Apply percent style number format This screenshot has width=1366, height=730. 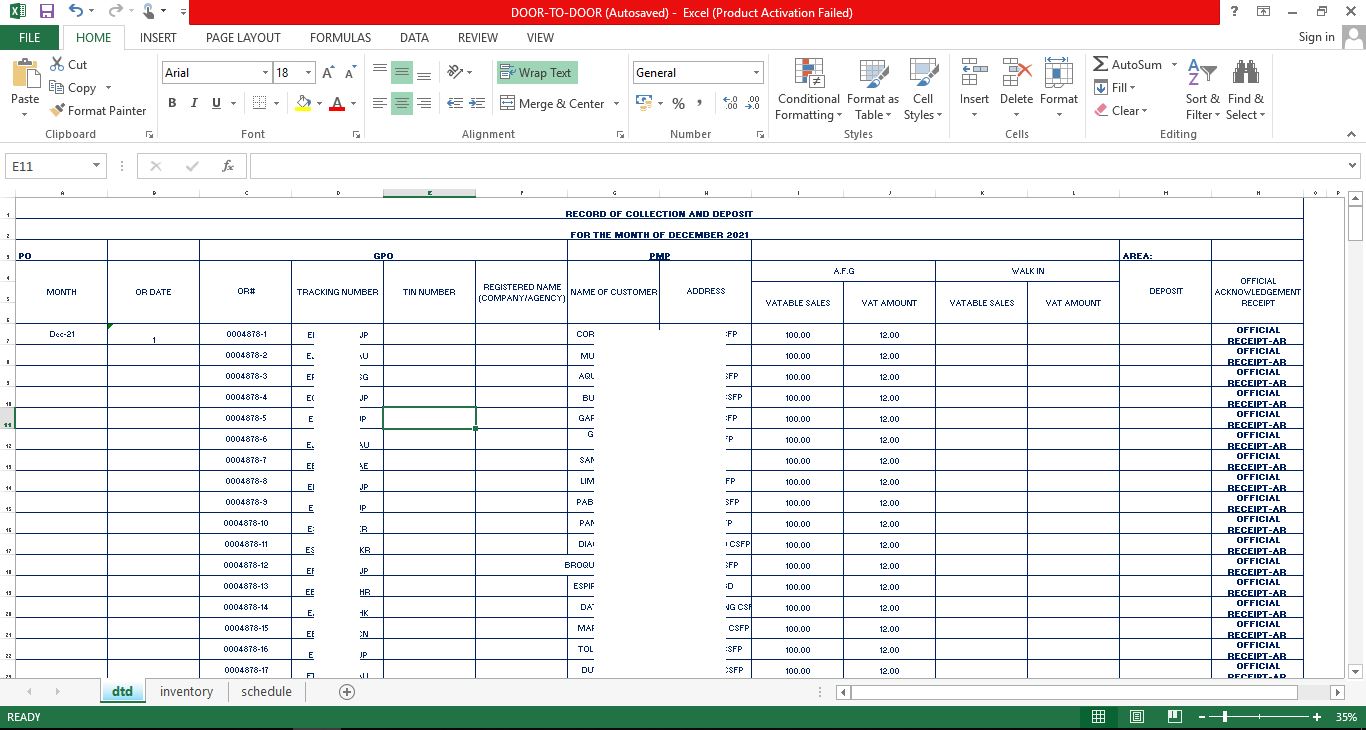tap(678, 103)
